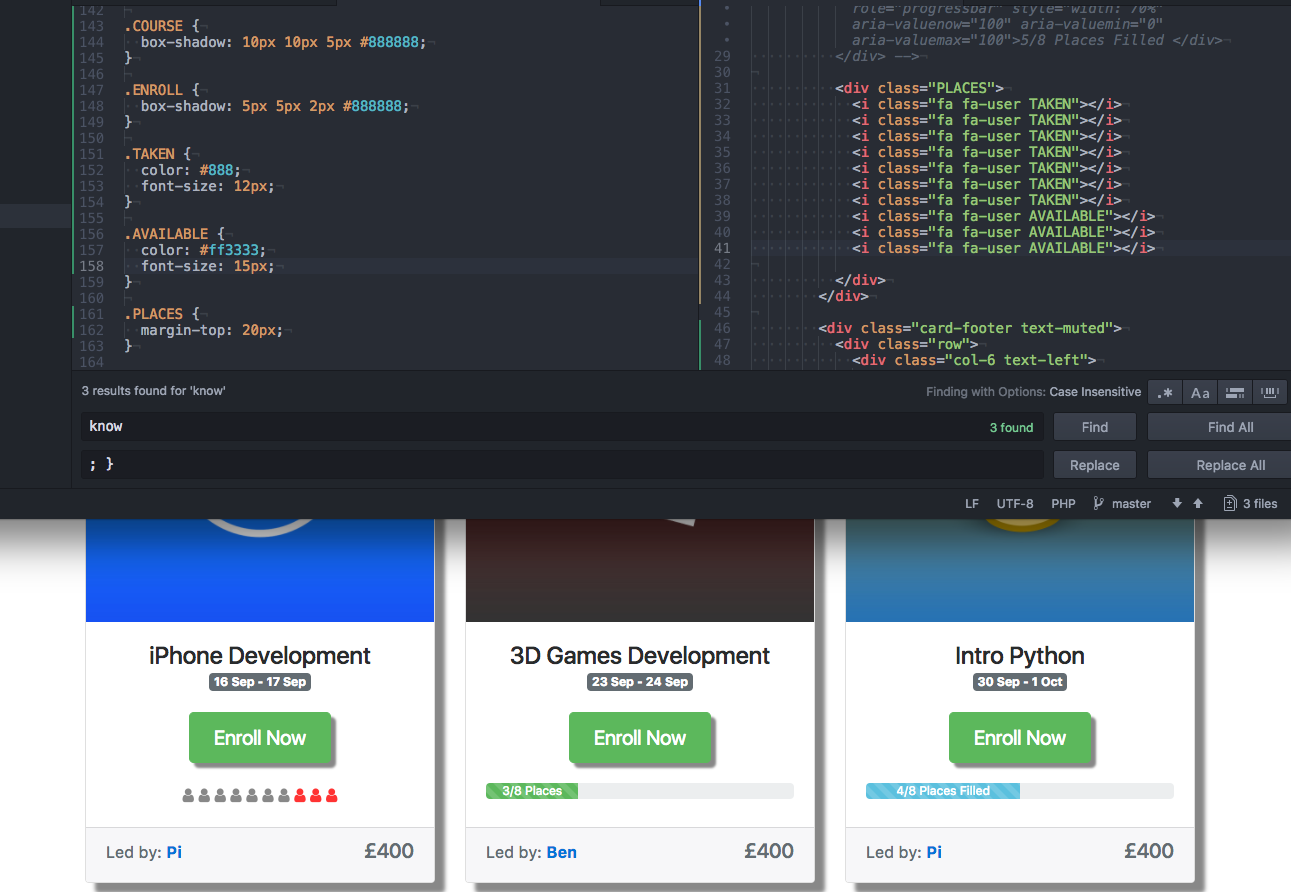
Task: Click the '3D Games Development' course title
Action: 640,656
